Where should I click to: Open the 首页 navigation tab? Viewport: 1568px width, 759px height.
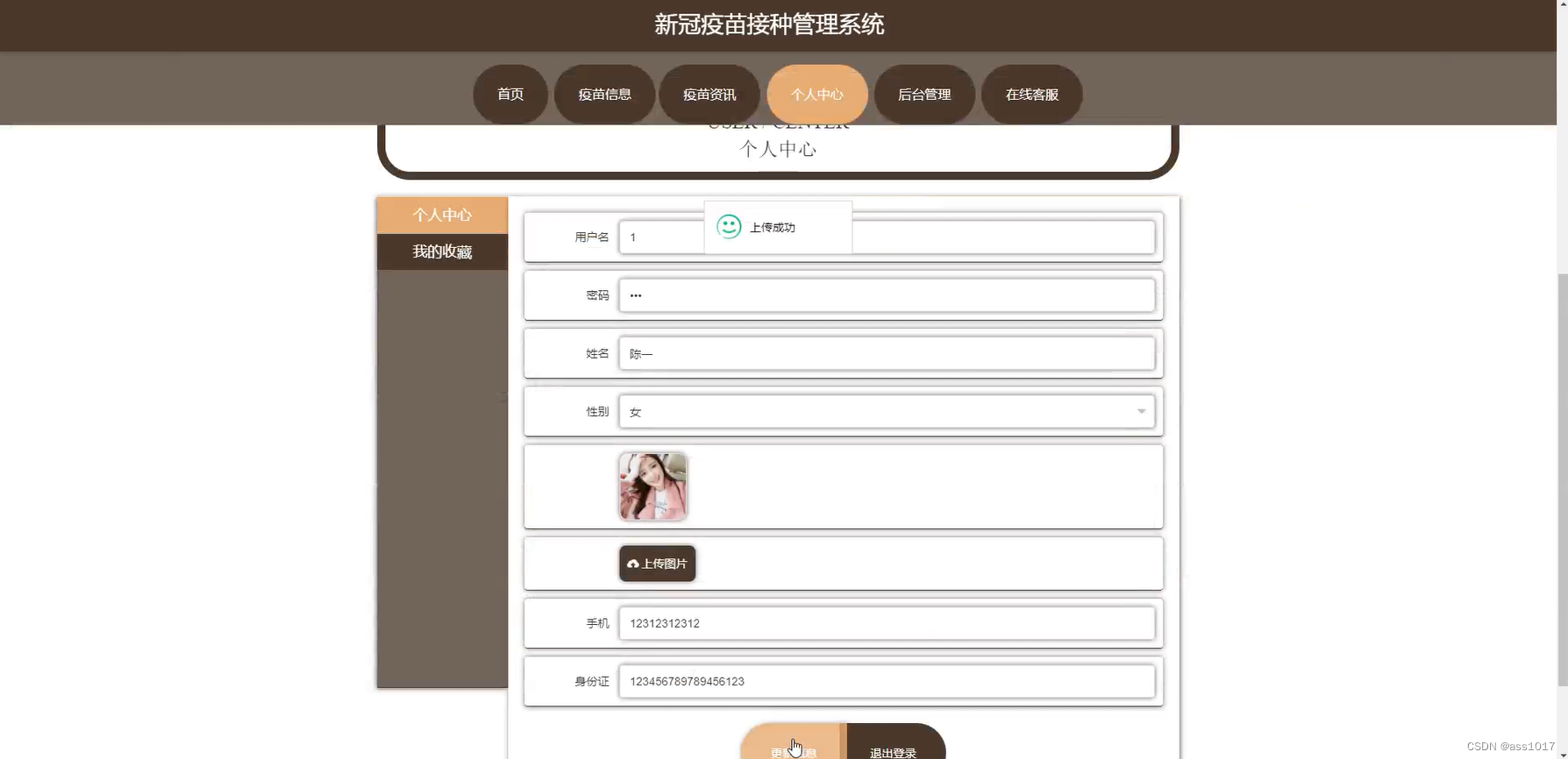pyautogui.click(x=510, y=94)
